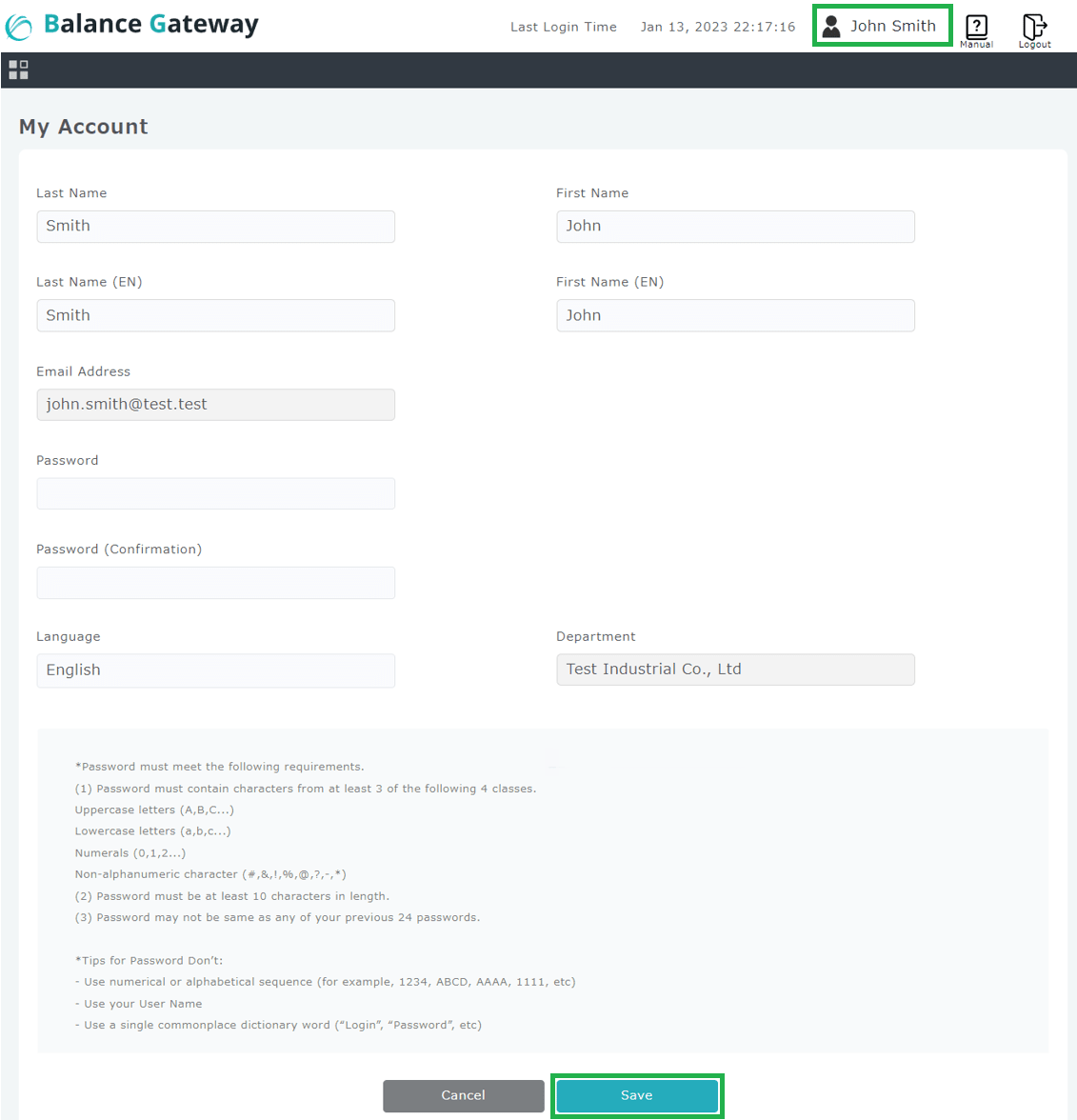Click the Email Address field
This screenshot has height=1120, width=1077.
(x=215, y=405)
